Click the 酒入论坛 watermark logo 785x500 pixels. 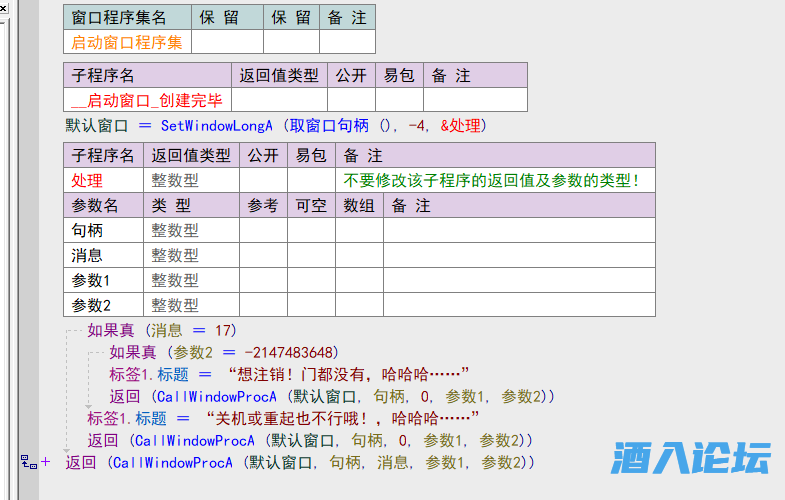[691, 458]
